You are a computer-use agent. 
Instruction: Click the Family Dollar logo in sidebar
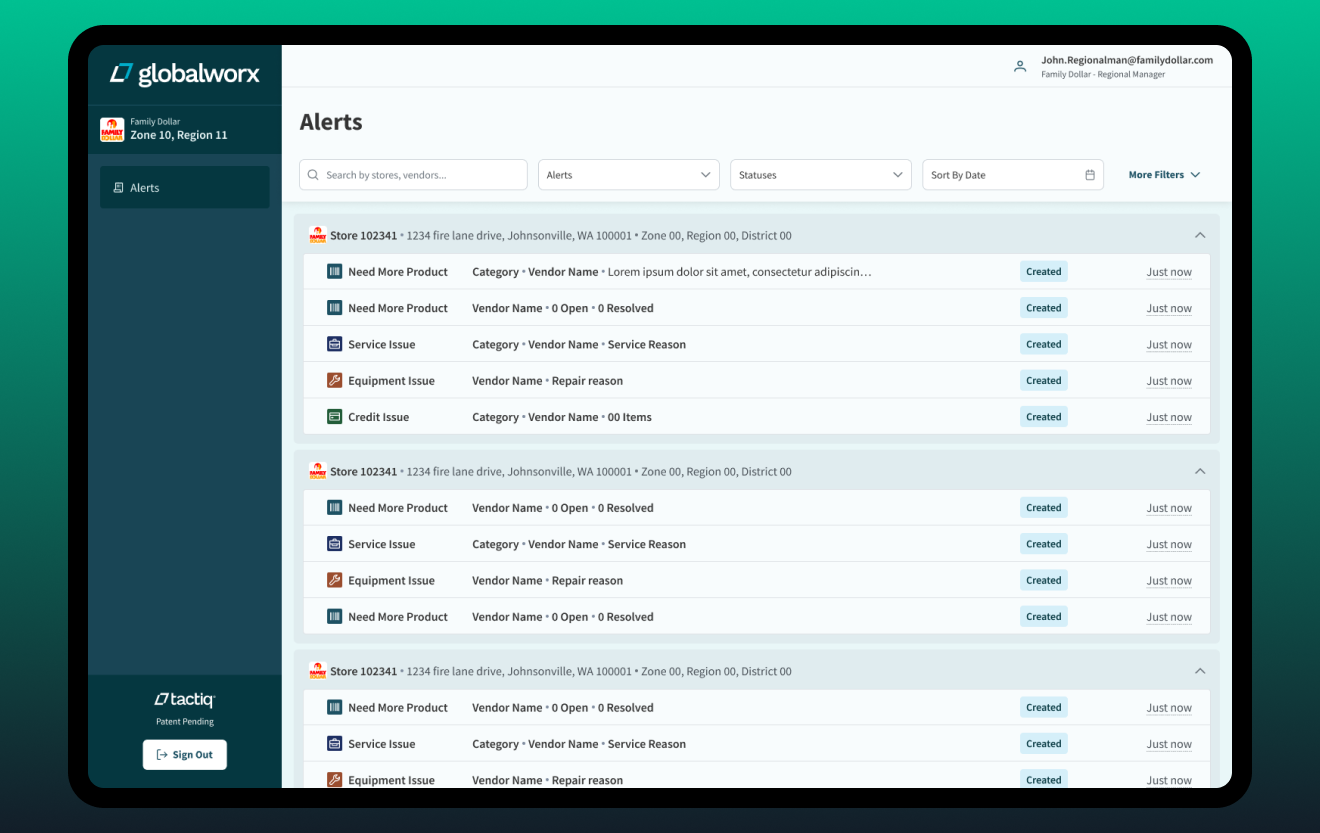click(x=112, y=129)
